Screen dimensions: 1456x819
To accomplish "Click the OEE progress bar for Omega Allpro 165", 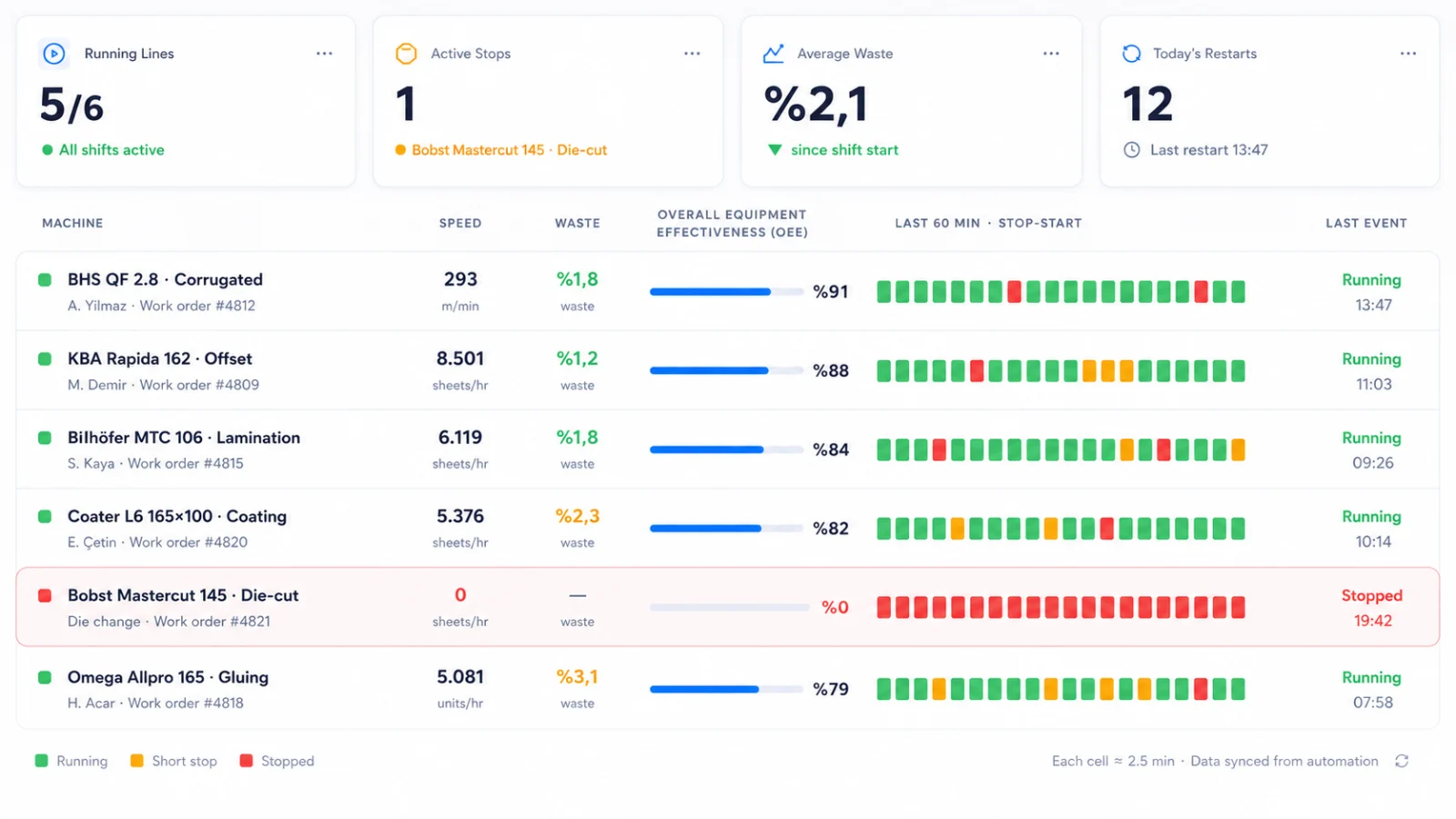I will (x=726, y=690).
